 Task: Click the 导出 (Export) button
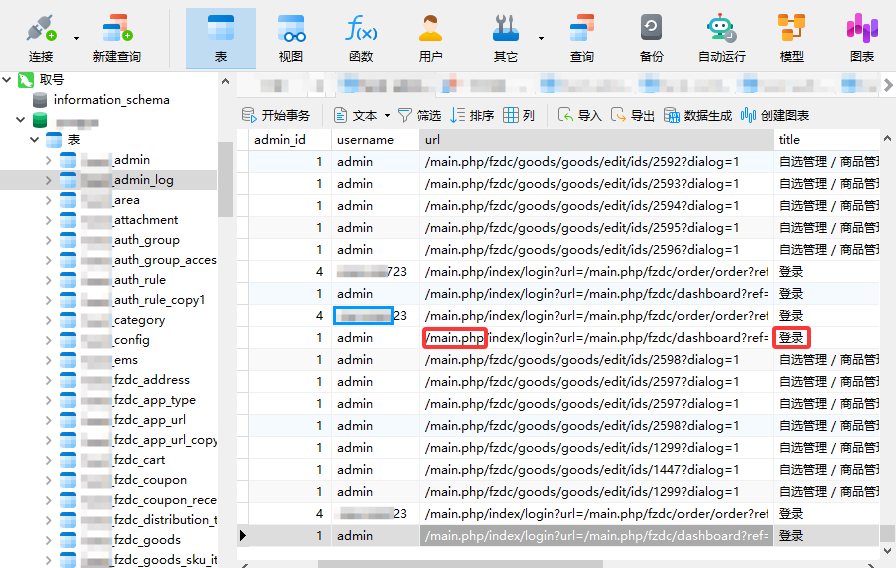coord(633,116)
